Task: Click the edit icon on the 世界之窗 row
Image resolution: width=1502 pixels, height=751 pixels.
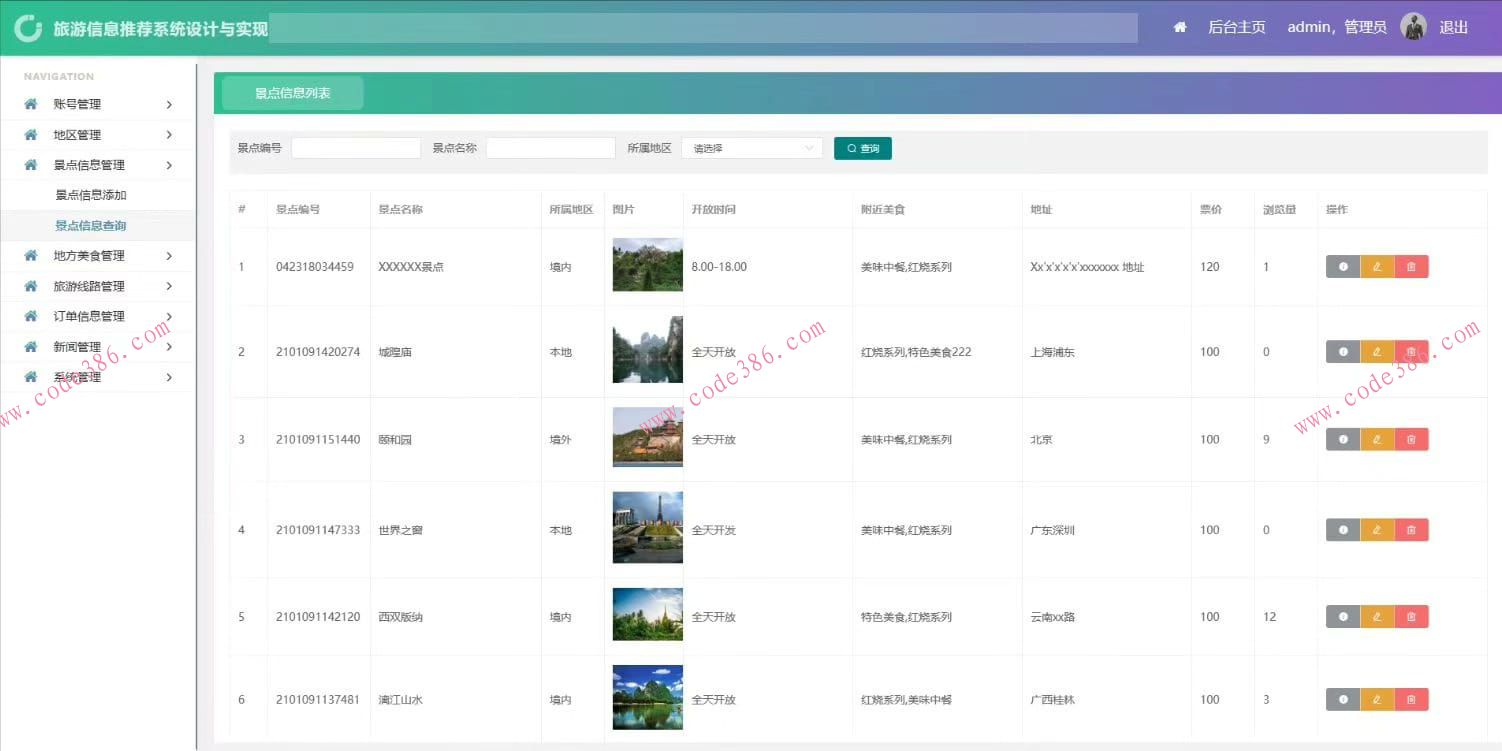Action: coord(1377,529)
